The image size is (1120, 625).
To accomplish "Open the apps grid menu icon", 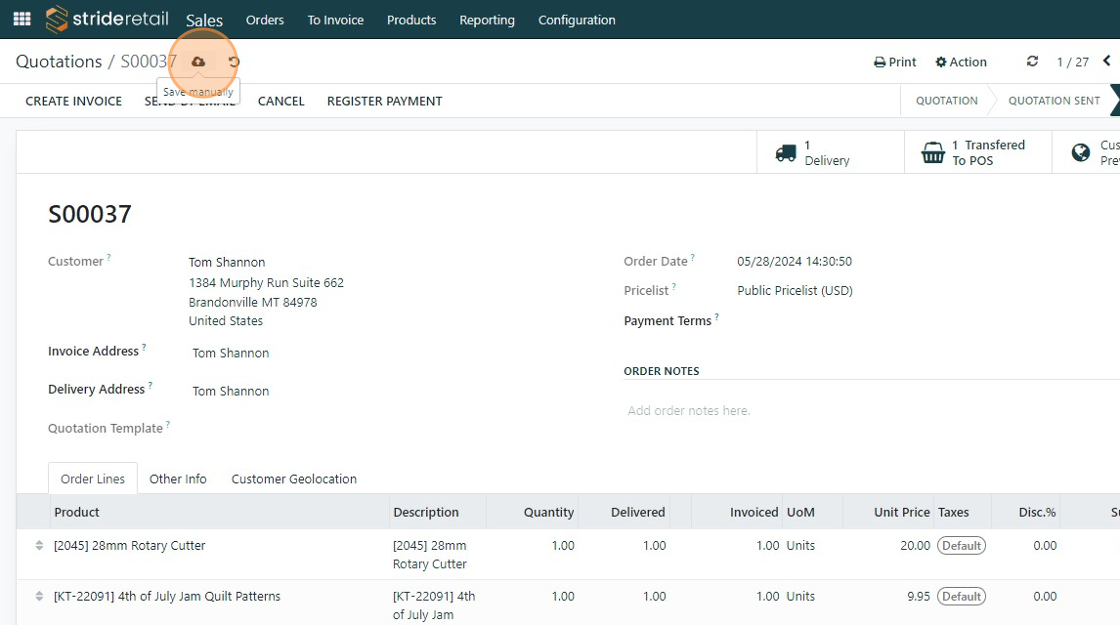I will pyautogui.click(x=21, y=19).
